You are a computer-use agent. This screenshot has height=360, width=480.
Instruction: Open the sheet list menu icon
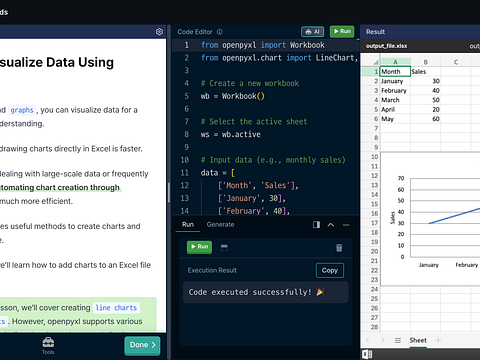coord(398,340)
